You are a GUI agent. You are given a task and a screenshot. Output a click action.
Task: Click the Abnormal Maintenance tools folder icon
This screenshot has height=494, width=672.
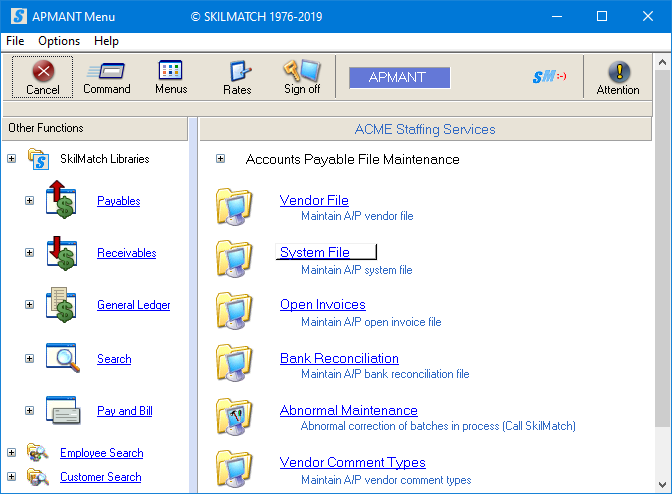(234, 417)
